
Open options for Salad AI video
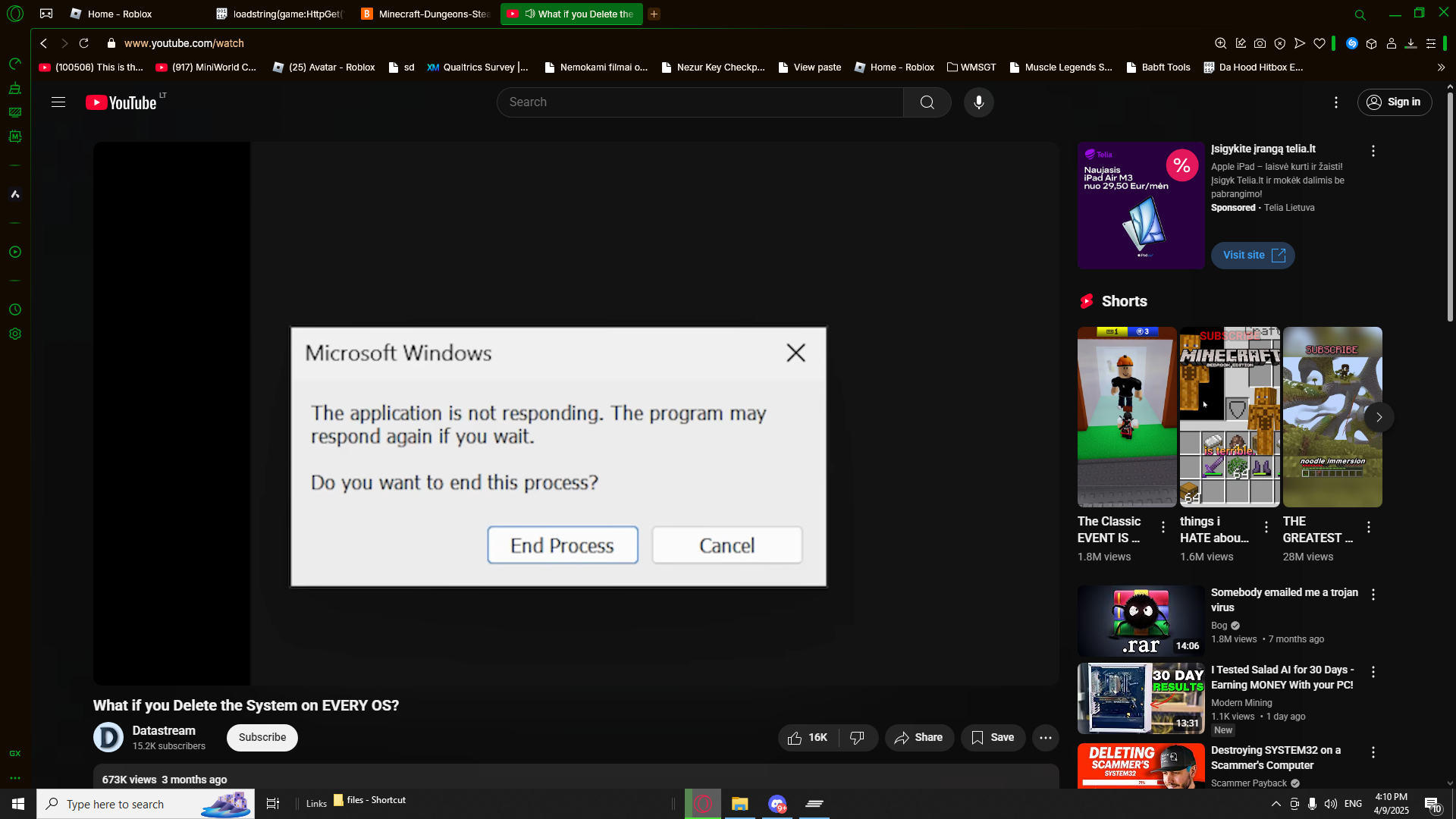click(1373, 672)
